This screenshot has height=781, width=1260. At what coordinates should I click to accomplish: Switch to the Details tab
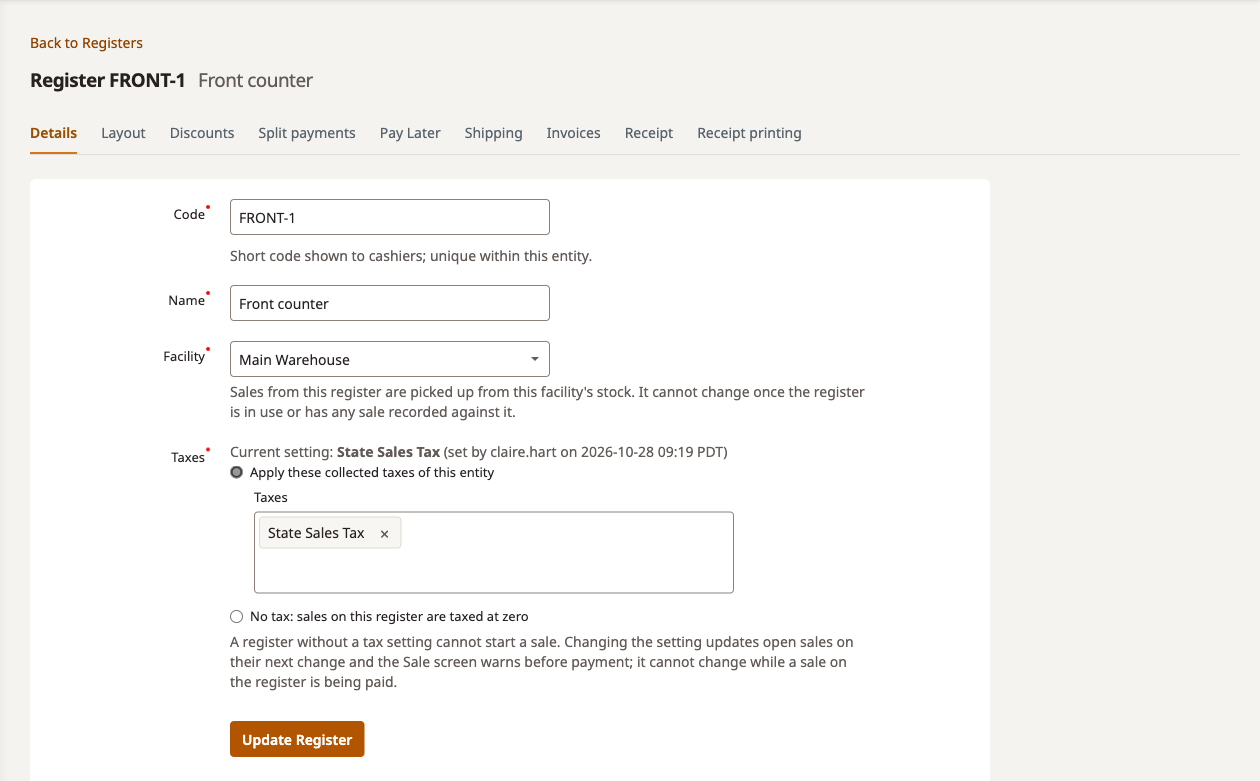pyautogui.click(x=53, y=133)
